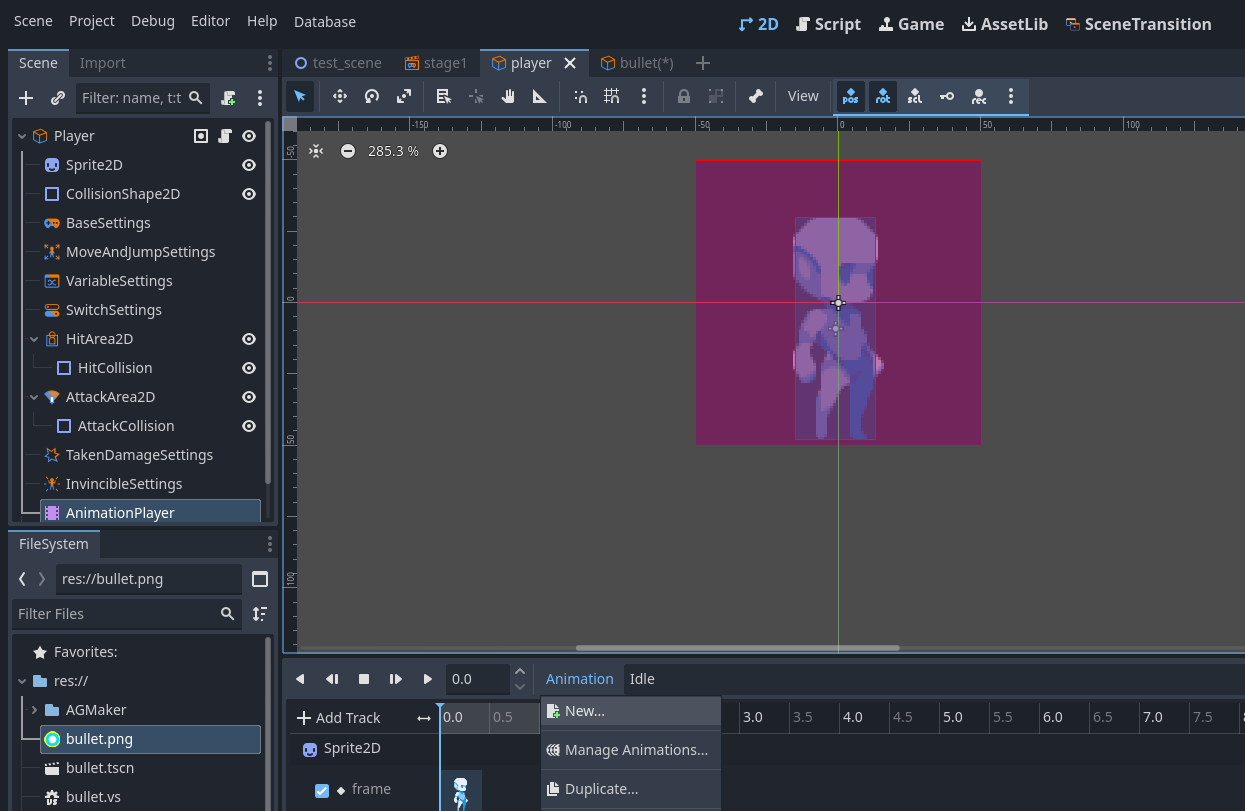Hide the Sprite2D node

click(249, 165)
